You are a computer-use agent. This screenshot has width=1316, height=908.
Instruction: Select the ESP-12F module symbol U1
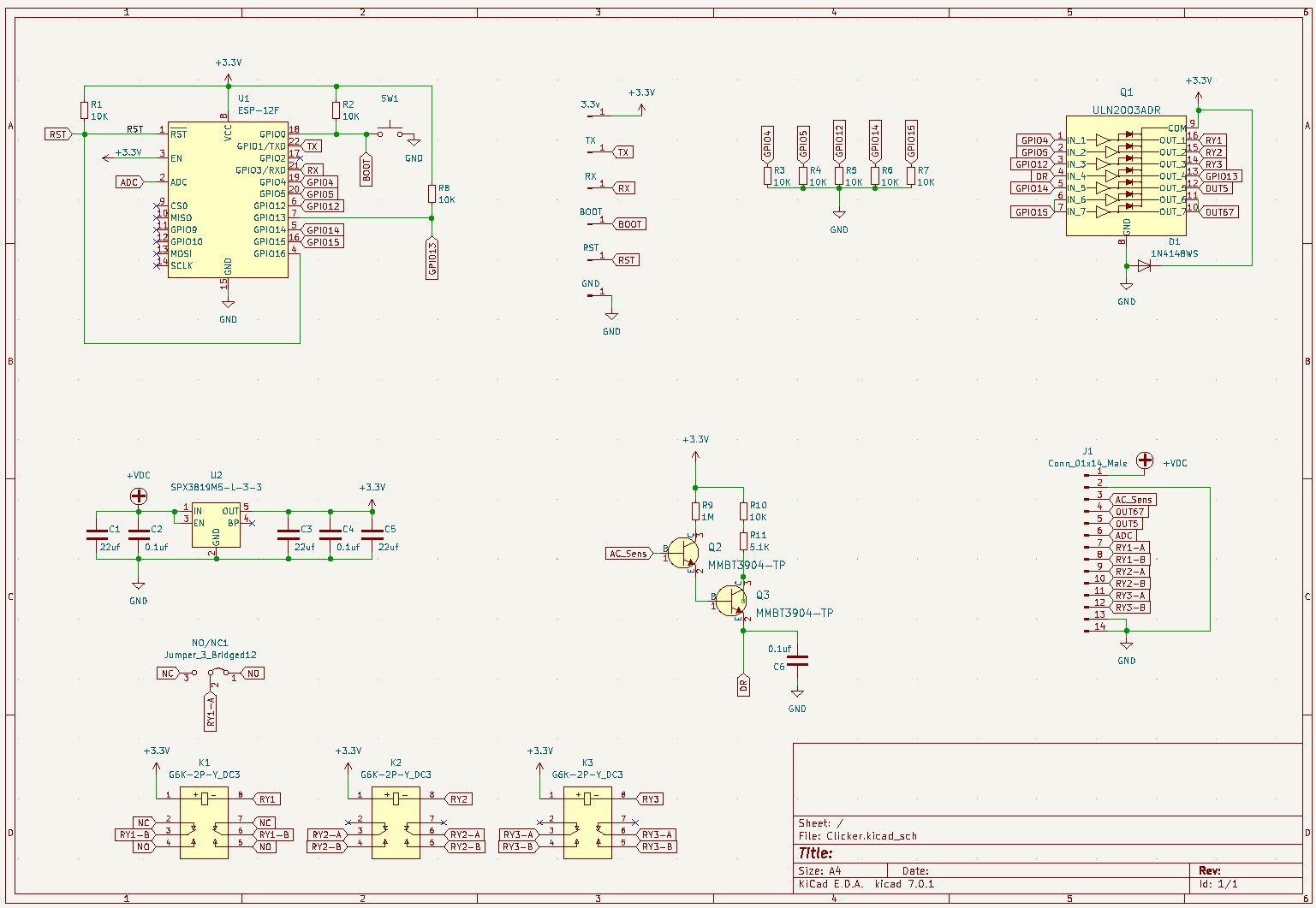[x=228, y=199]
